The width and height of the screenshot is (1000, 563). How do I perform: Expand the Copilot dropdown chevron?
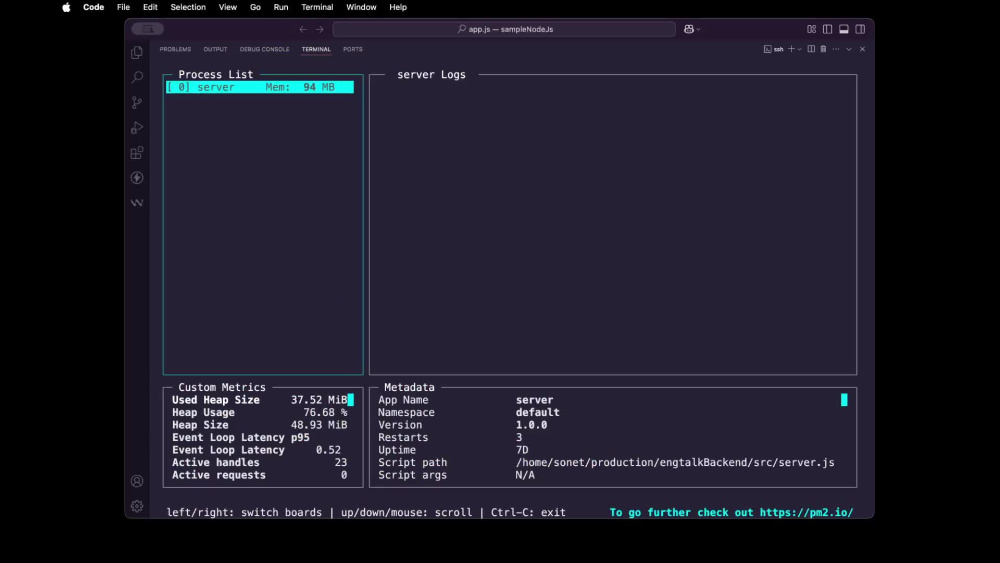pos(698,29)
